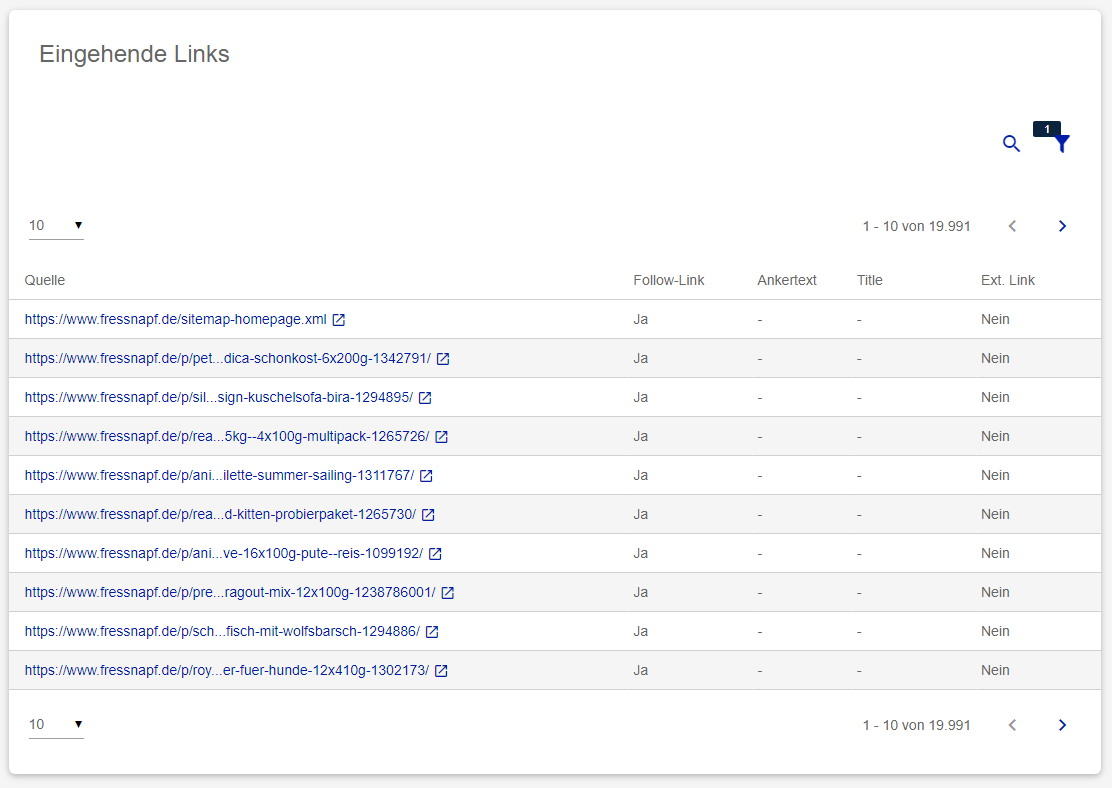Open the er-fuer-hunde-12x410g-1302173 link
Viewport: 1112px width, 788px height.
pyautogui.click(x=227, y=670)
